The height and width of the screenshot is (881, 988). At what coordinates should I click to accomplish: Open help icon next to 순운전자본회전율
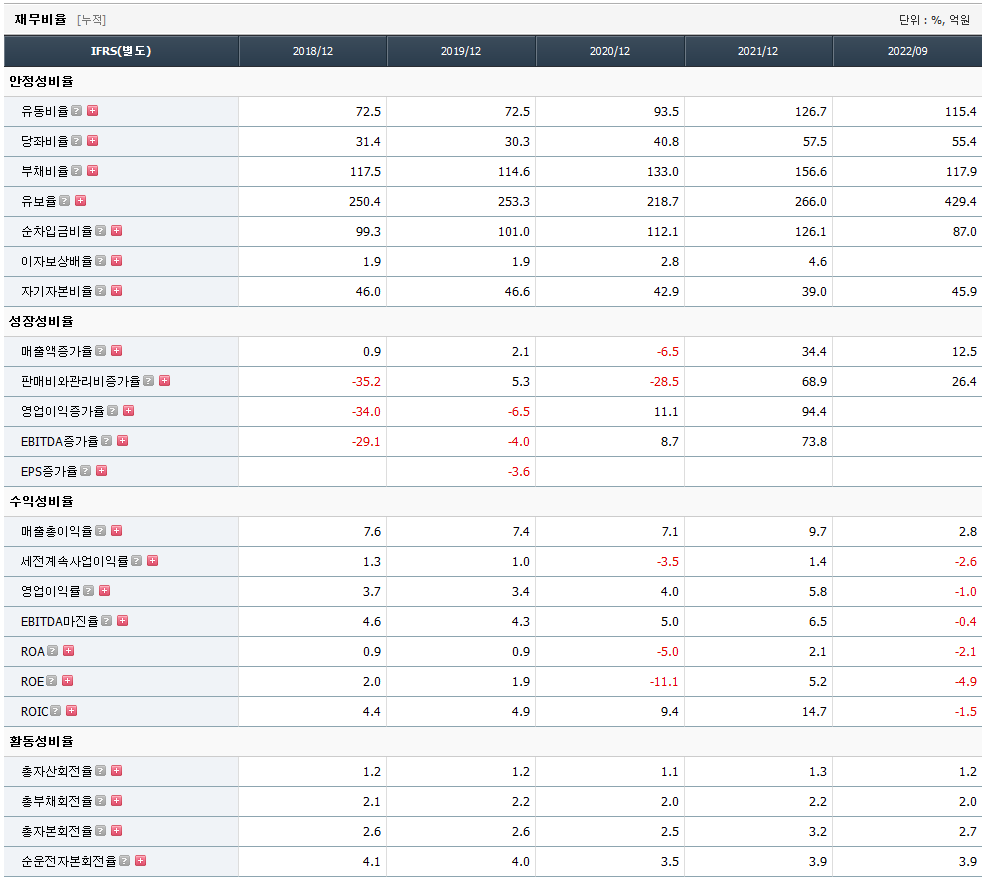click(125, 860)
